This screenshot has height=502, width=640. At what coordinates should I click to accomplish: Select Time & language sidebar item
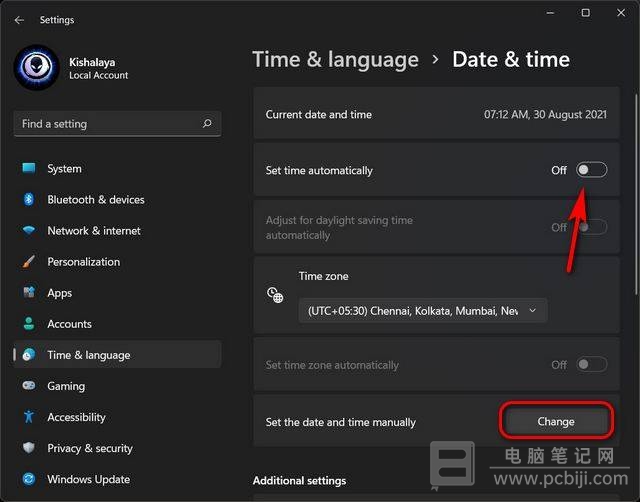tap(118, 355)
